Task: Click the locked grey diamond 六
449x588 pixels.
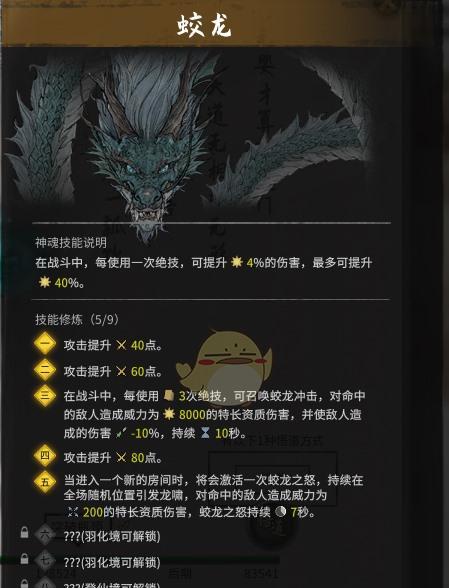Action: 45,535
